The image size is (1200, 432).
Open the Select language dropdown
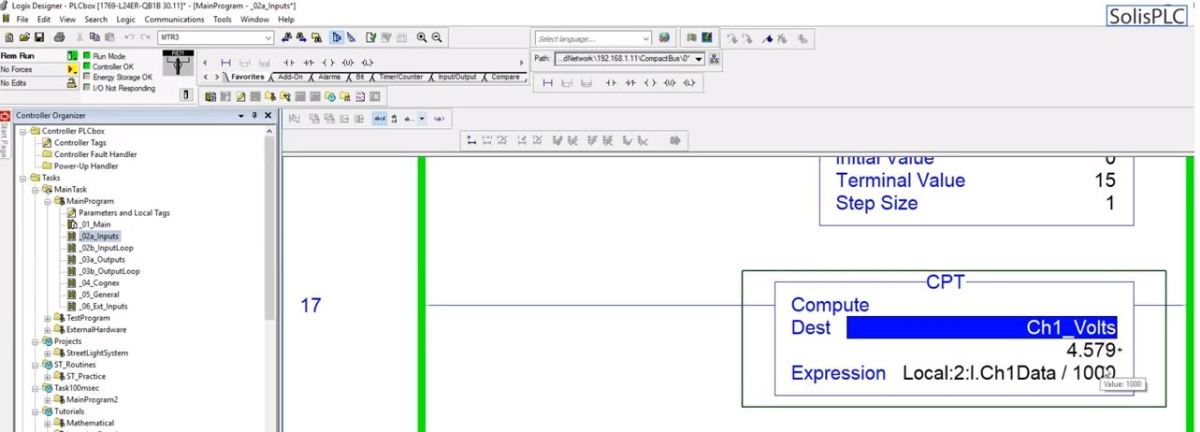click(646, 38)
